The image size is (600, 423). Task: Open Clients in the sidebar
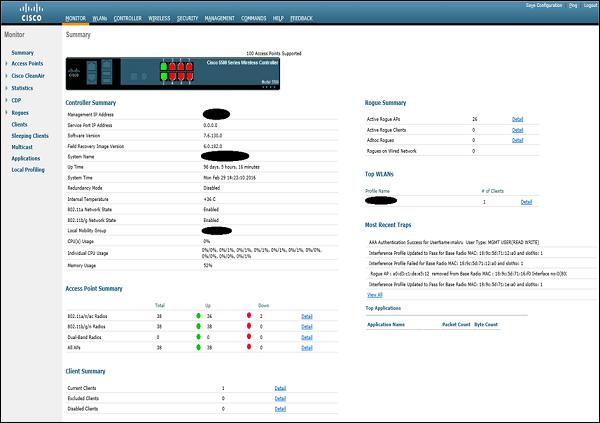19,124
